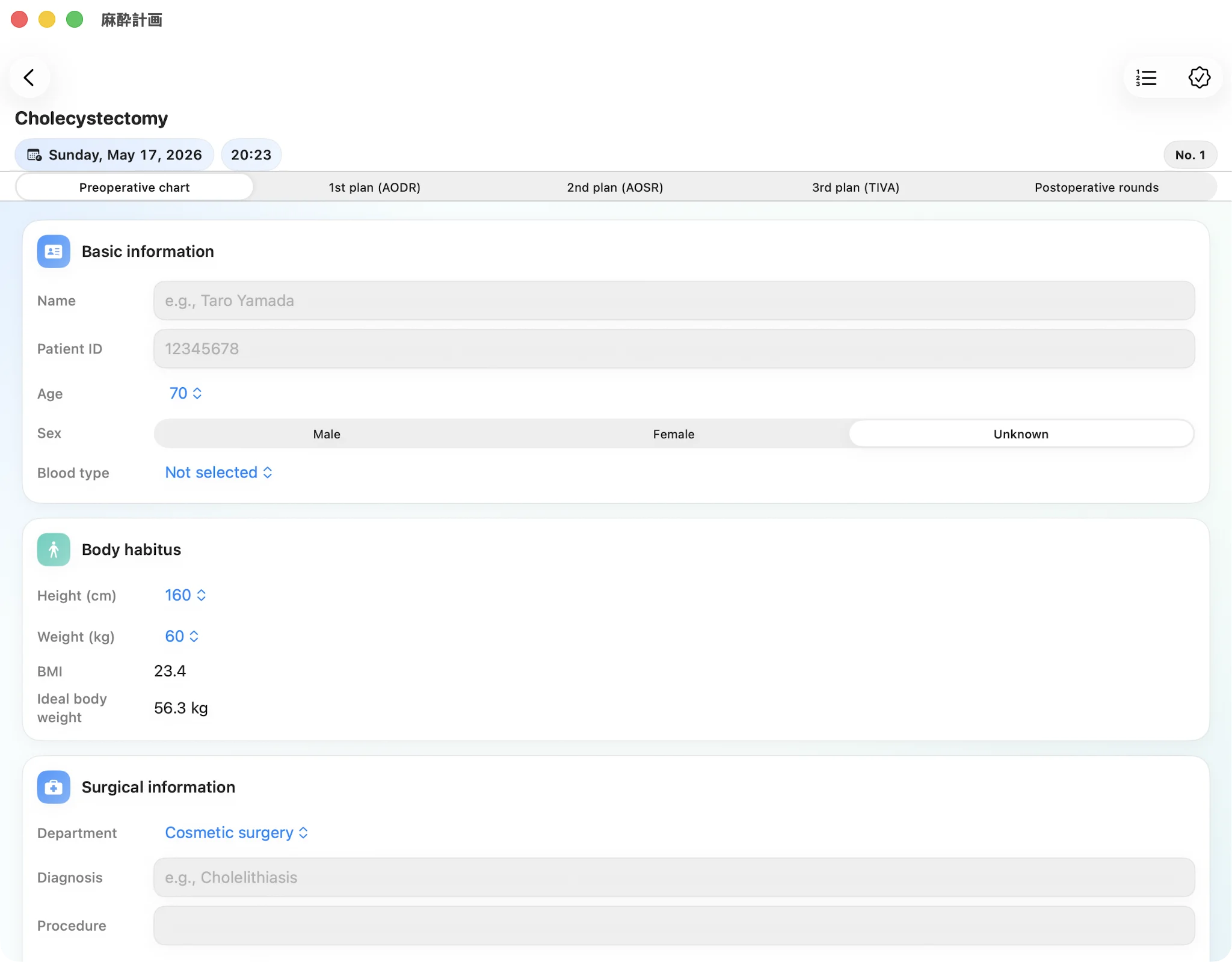Screen dimensions: 1232x962
Task: Go back with the chevron arrow
Action: (x=29, y=78)
